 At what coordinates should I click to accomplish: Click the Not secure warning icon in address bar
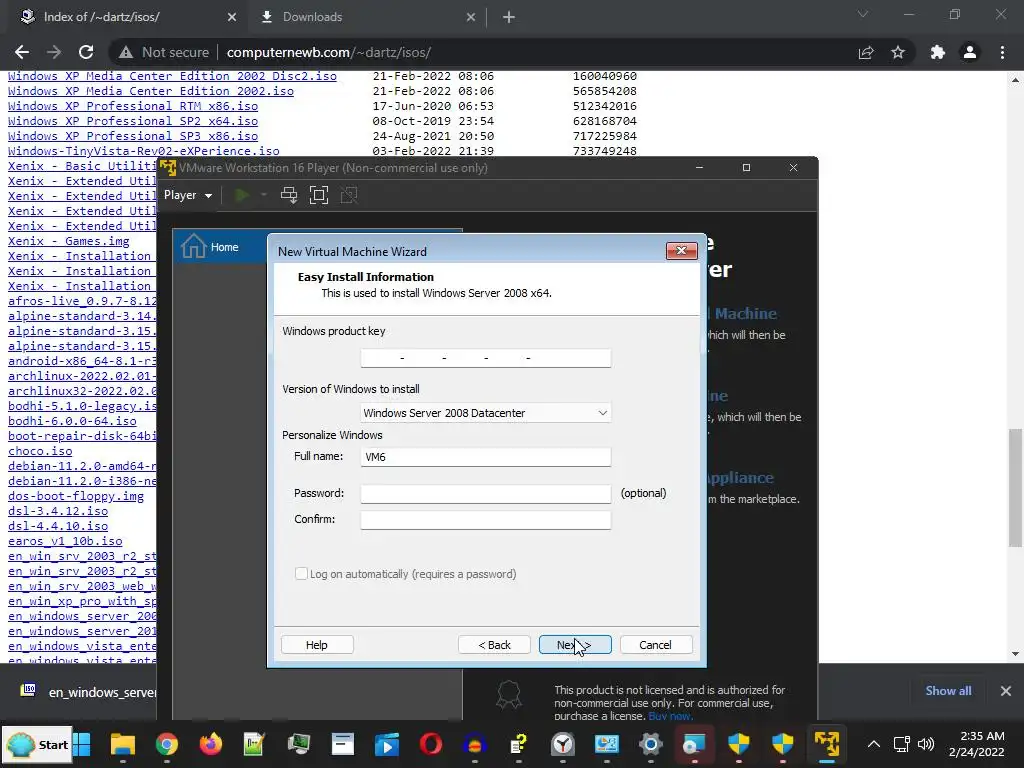click(126, 52)
